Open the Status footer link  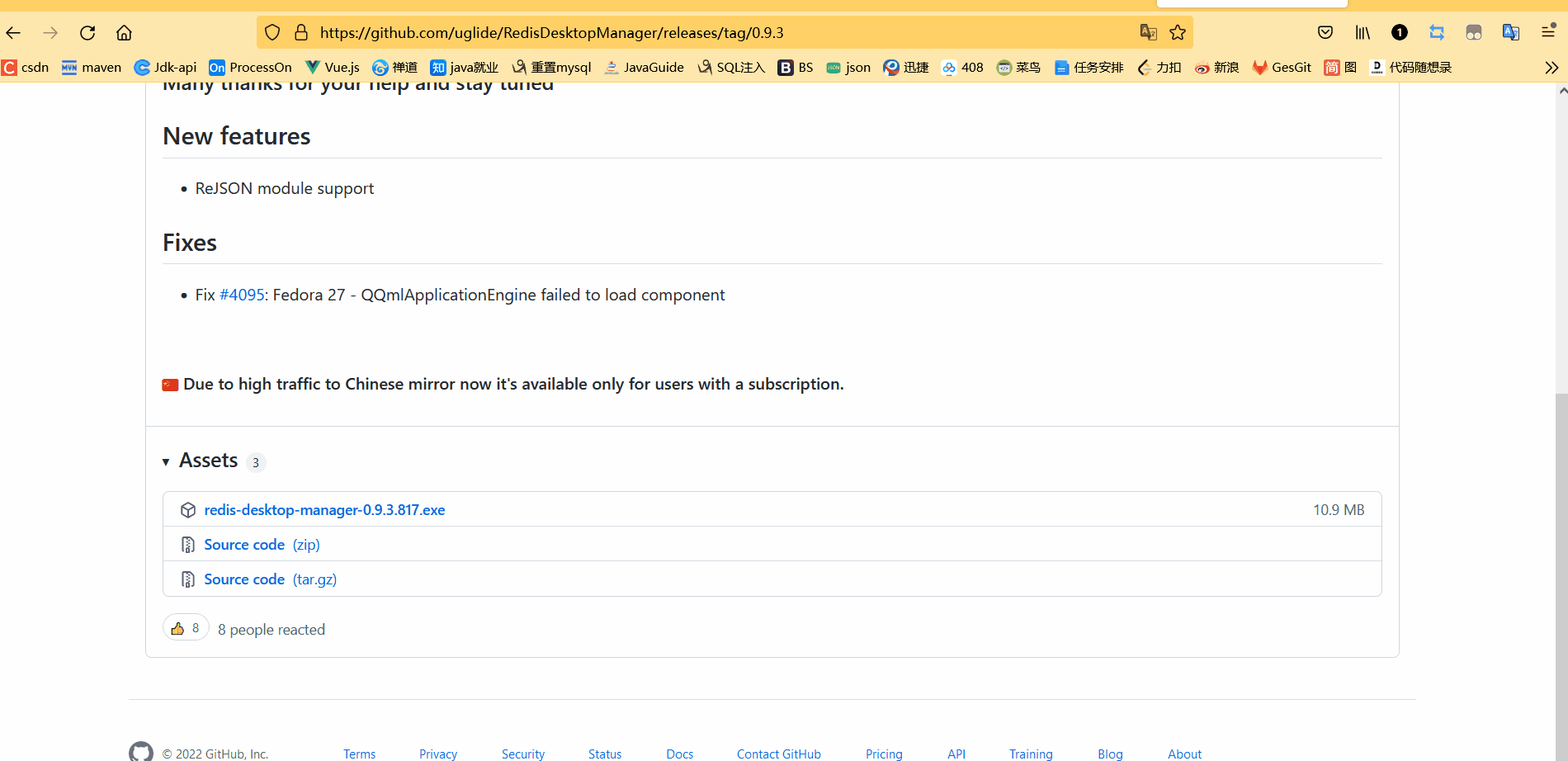[605, 754]
